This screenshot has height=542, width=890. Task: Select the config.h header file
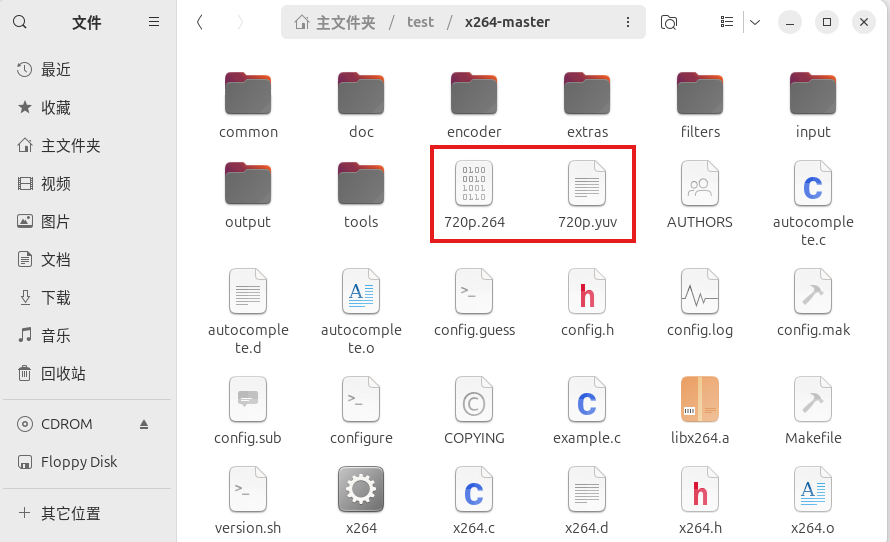587,304
